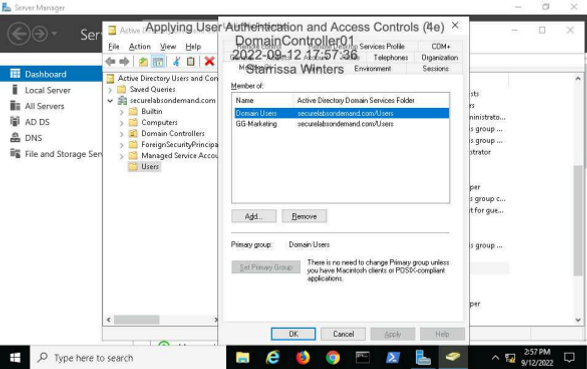Switch to Environment tab
587x369 pixels.
[372, 69]
